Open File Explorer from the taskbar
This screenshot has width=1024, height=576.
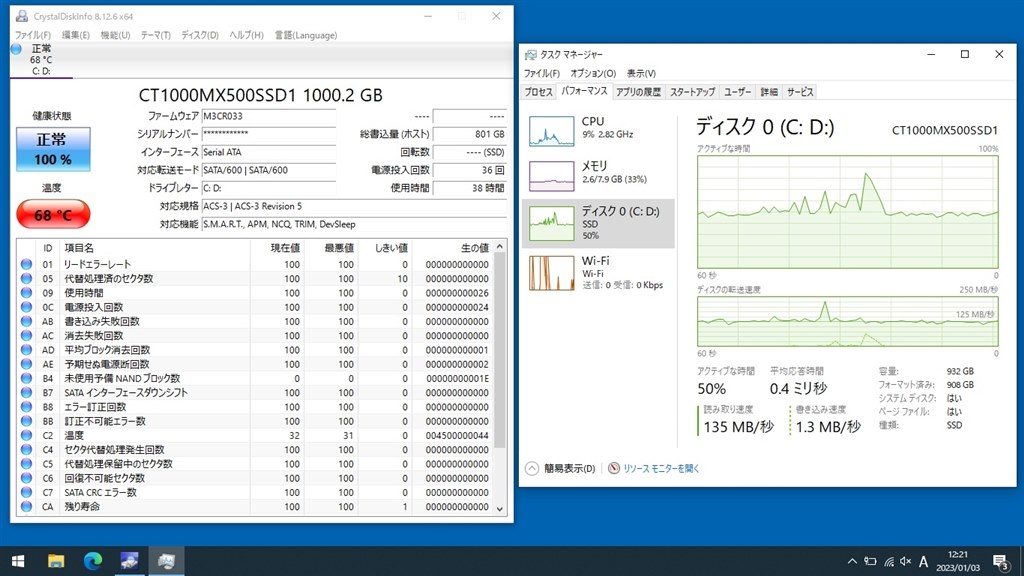coord(56,561)
